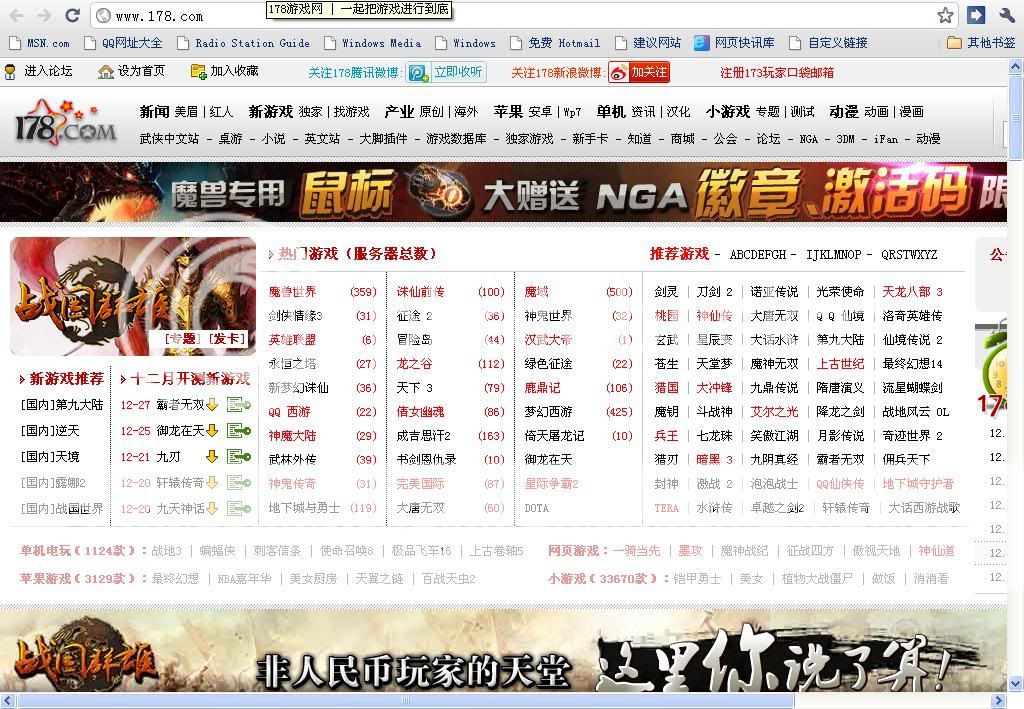1024x709 pixels.
Task: Open the 天龙八部 3 game link
Action: [912, 292]
